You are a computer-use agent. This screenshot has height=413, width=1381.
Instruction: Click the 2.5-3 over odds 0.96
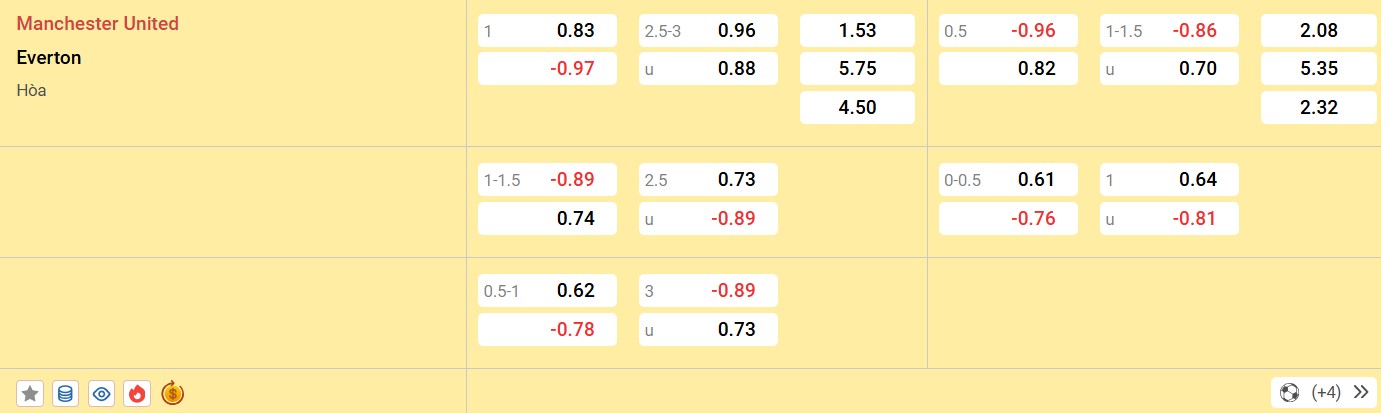[708, 31]
